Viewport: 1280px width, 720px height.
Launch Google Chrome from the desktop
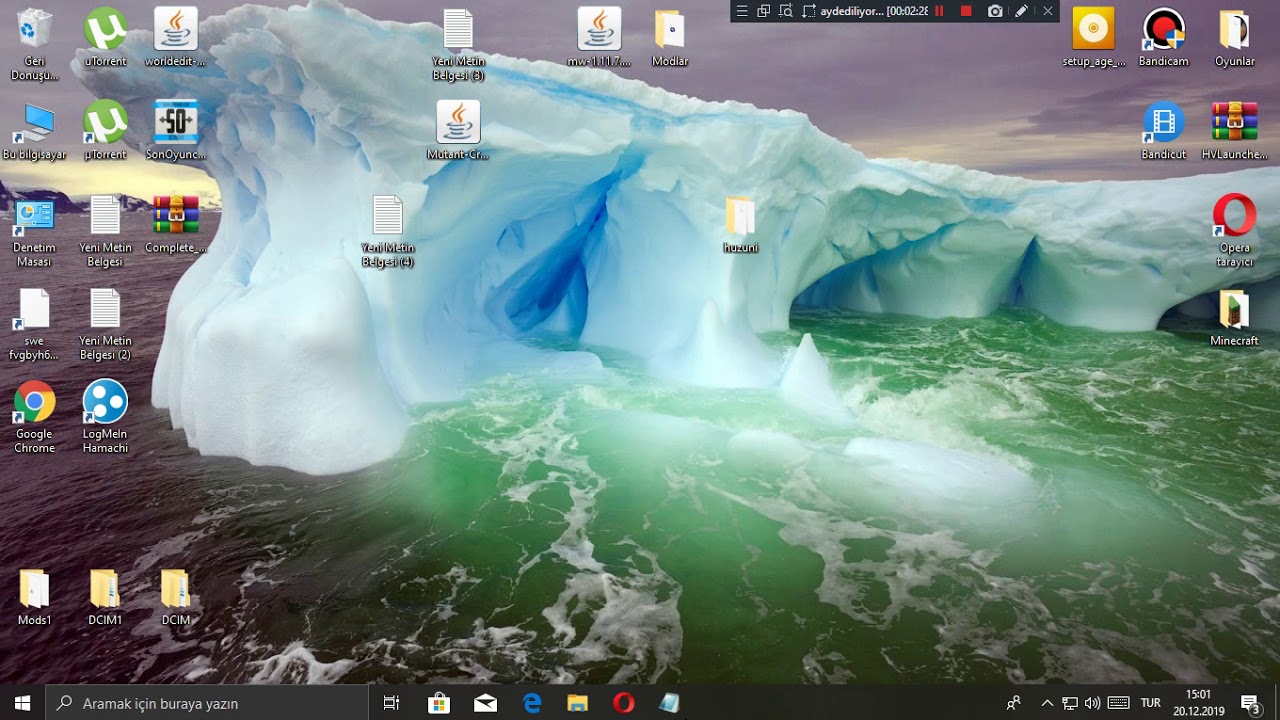(35, 403)
